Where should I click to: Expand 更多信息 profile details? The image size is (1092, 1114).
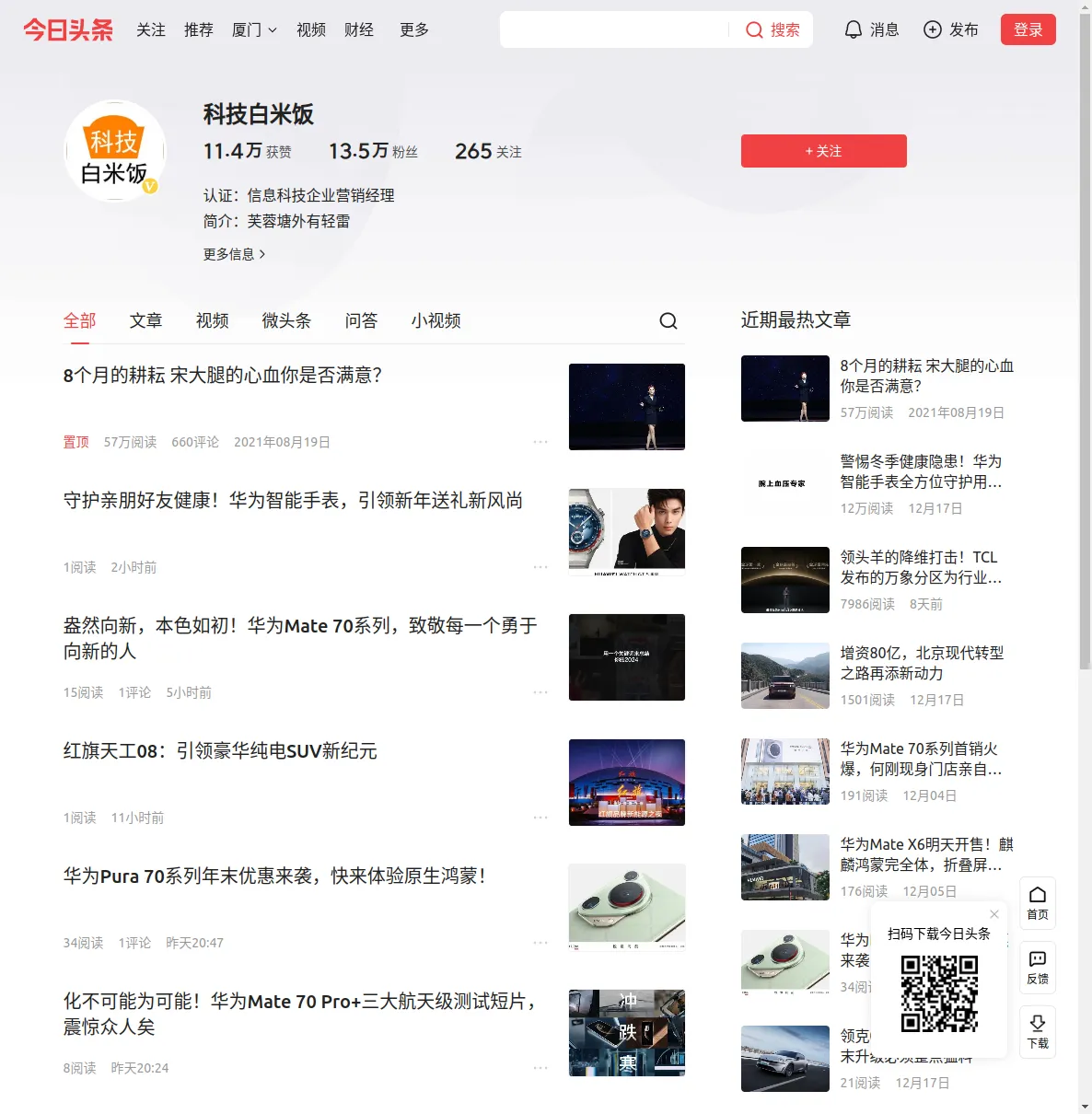tap(234, 254)
